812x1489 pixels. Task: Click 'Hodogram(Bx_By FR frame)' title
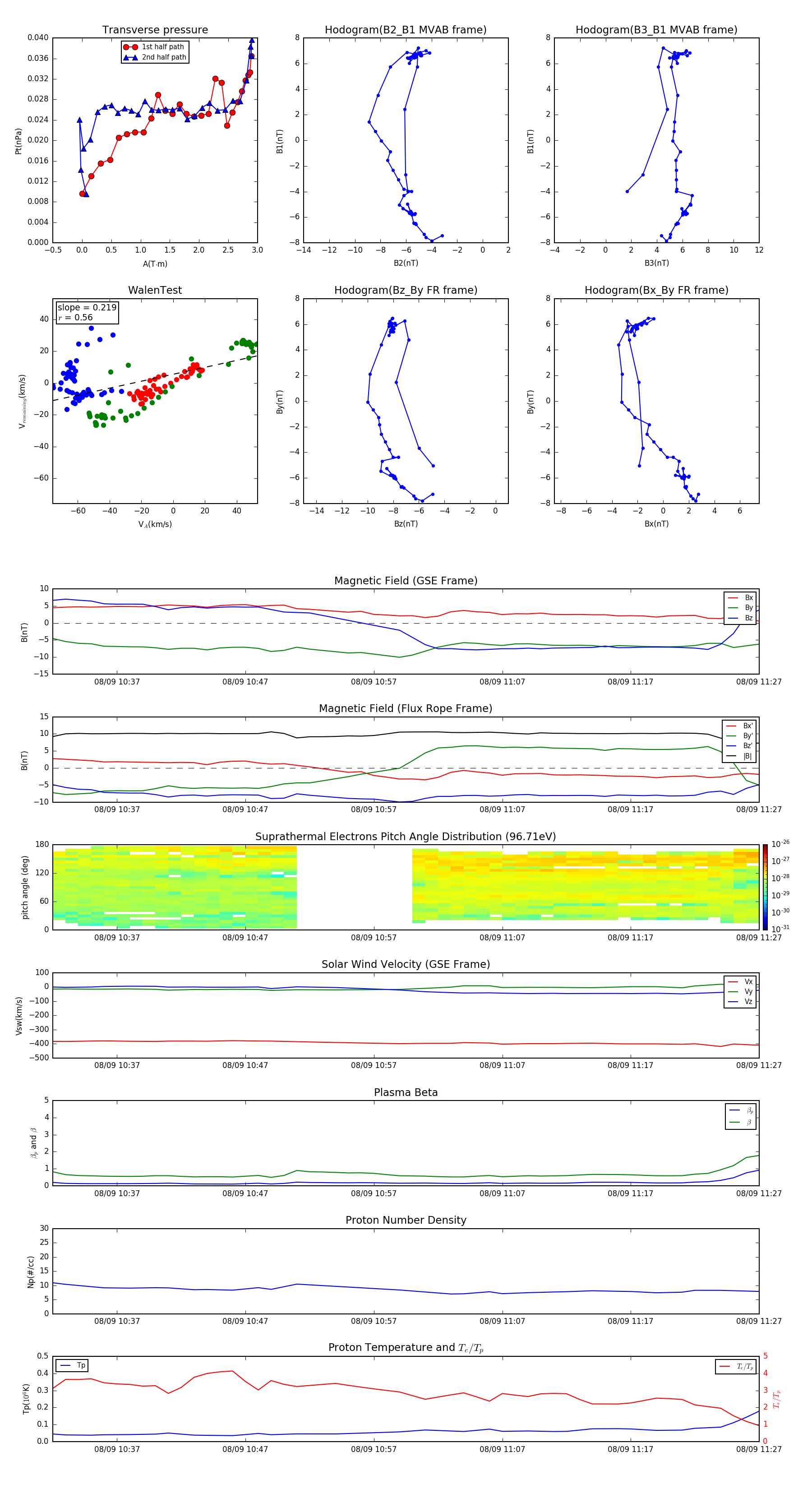point(656,290)
